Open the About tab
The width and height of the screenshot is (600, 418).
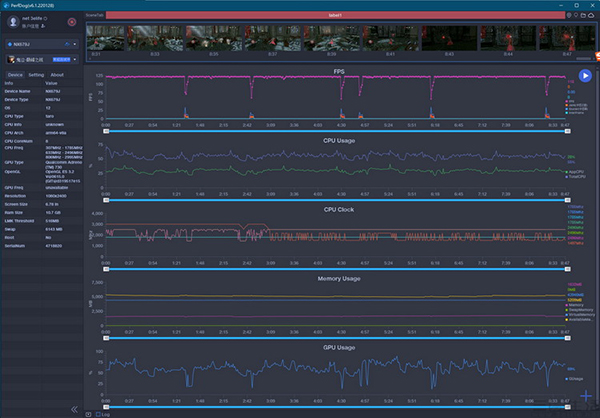click(x=57, y=74)
